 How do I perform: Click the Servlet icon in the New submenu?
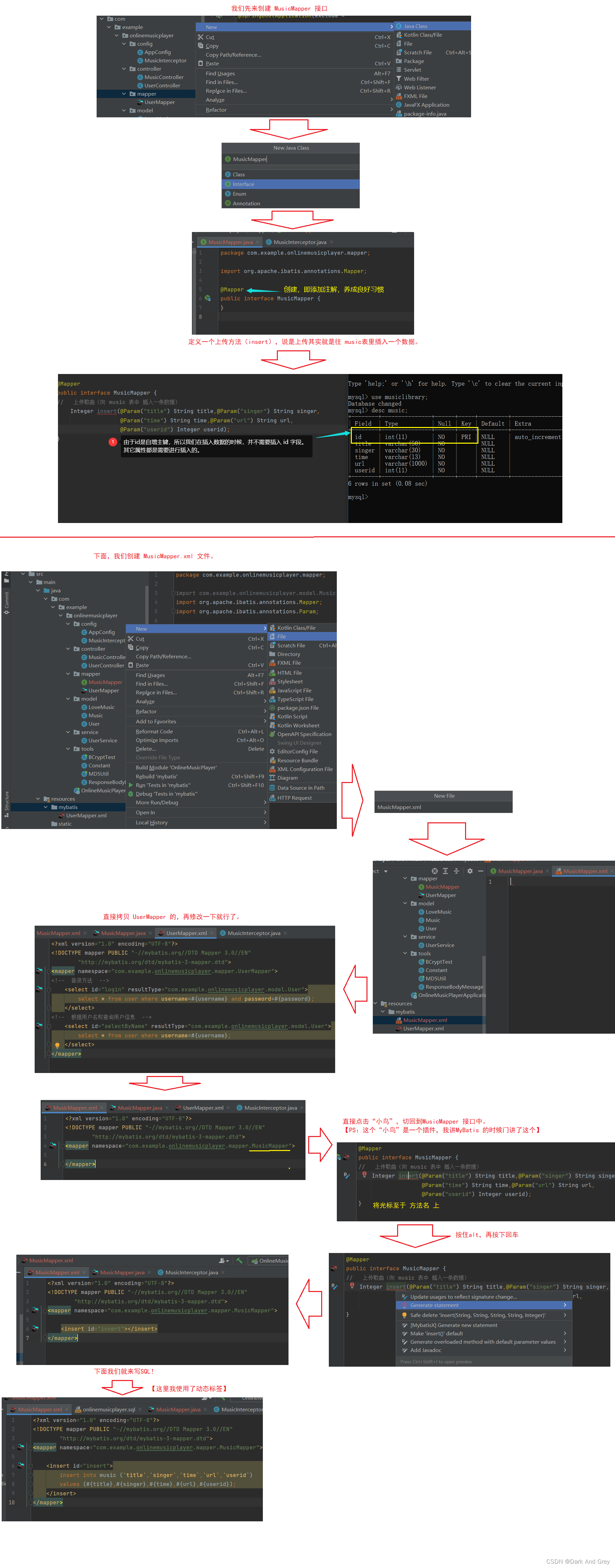click(x=398, y=69)
